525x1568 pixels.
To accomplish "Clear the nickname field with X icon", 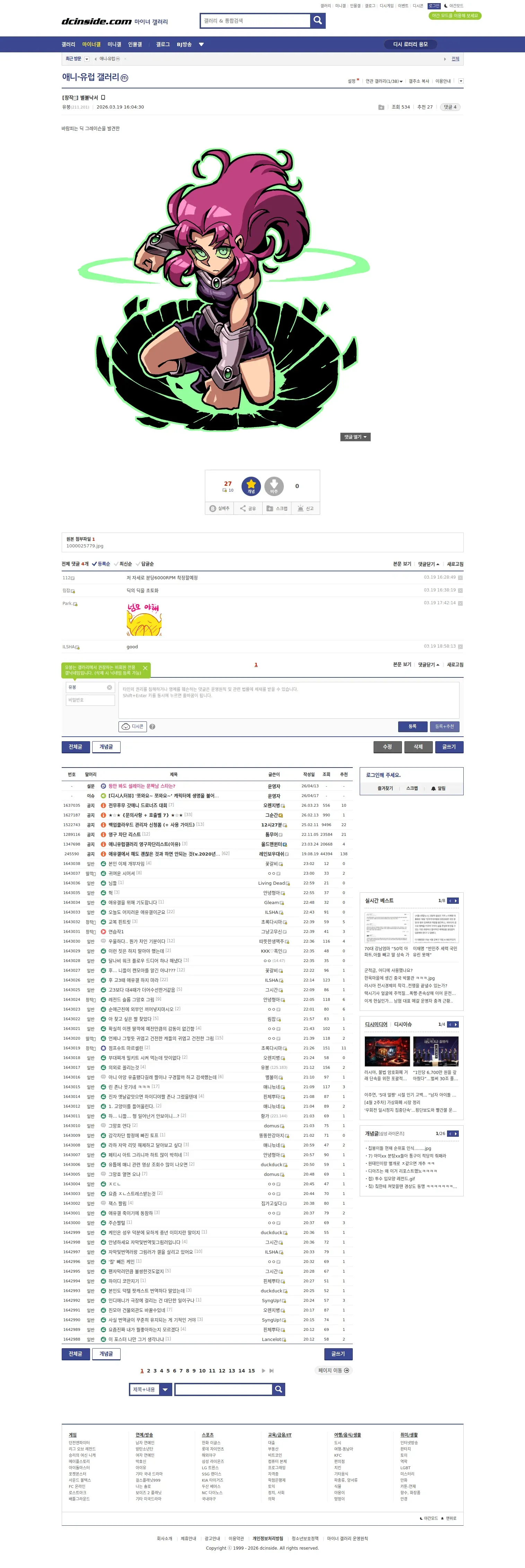I will click(110, 687).
